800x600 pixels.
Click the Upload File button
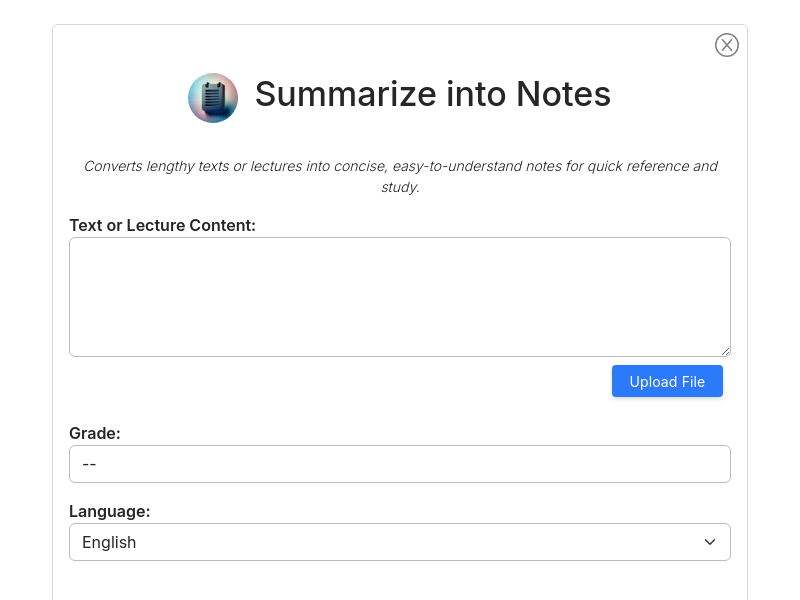pos(667,381)
